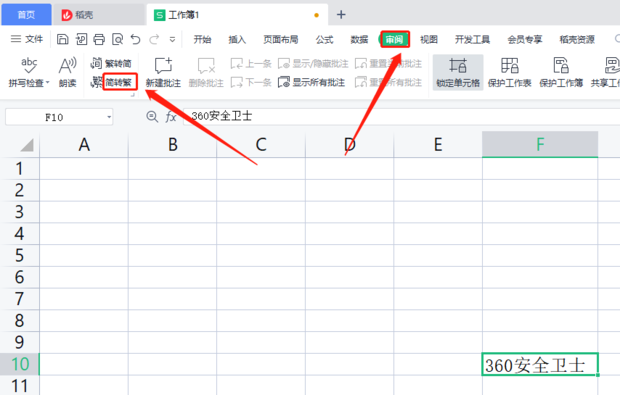The height and width of the screenshot is (395, 620).
Task: Click the Name Box showing F10
Action: pos(54,117)
